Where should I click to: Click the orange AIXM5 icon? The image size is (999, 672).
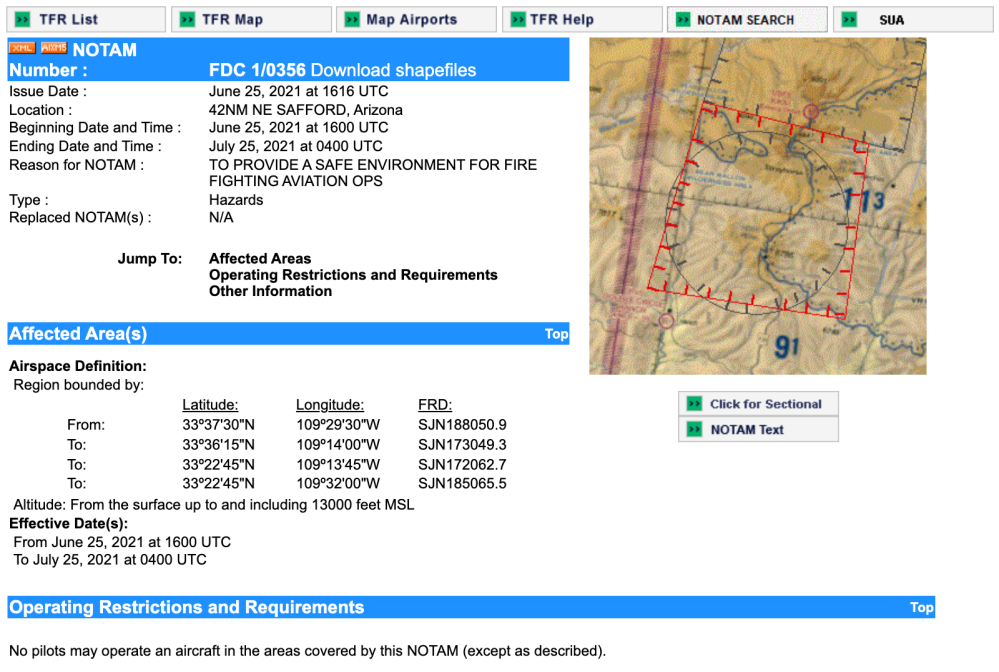pos(54,49)
